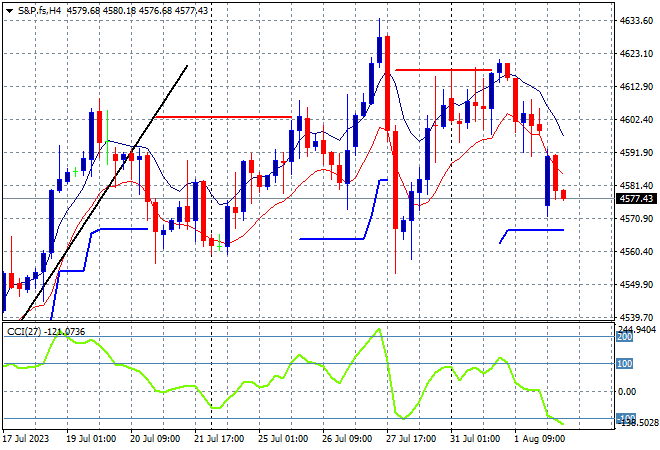This screenshot has width=660, height=450.
Task: Click the 4570.90 price axis label
Action: 636,218
